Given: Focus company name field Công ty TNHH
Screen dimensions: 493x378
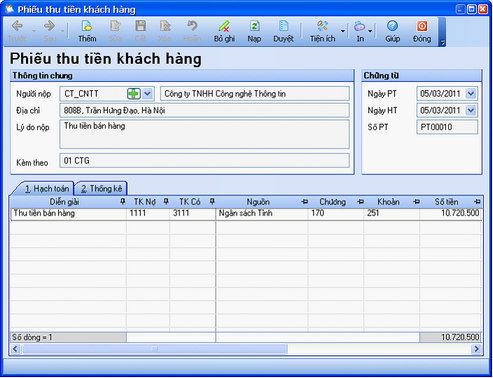Looking at the screenshot, I should click(x=255, y=94).
